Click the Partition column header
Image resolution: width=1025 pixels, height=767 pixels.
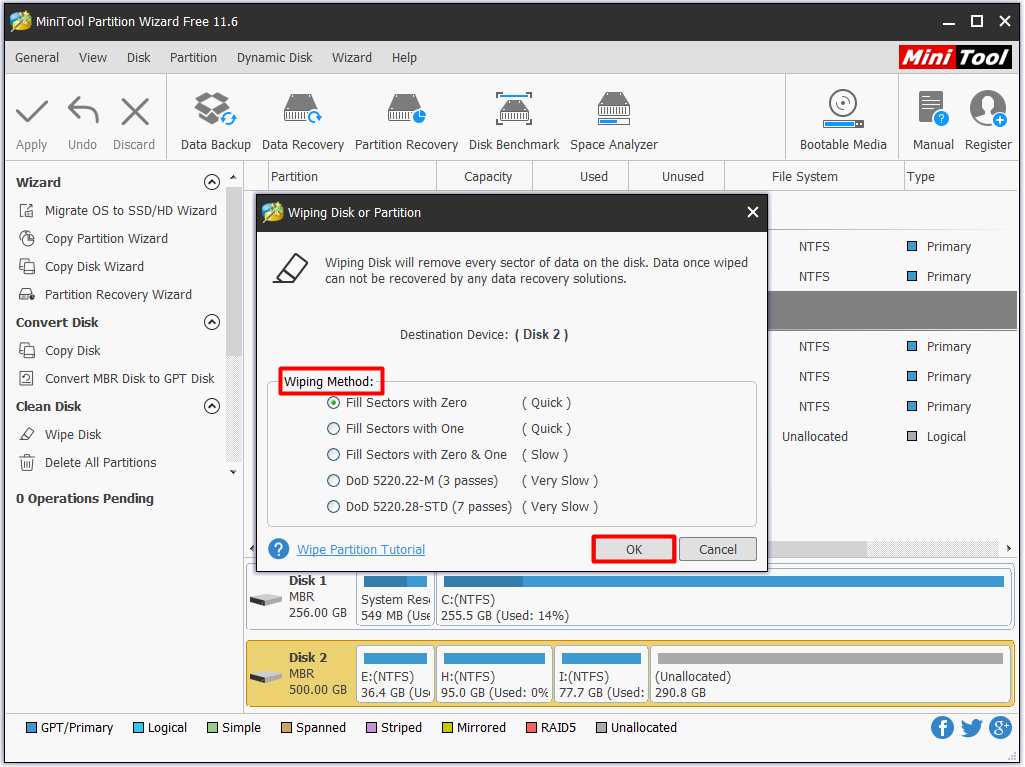point(353,177)
